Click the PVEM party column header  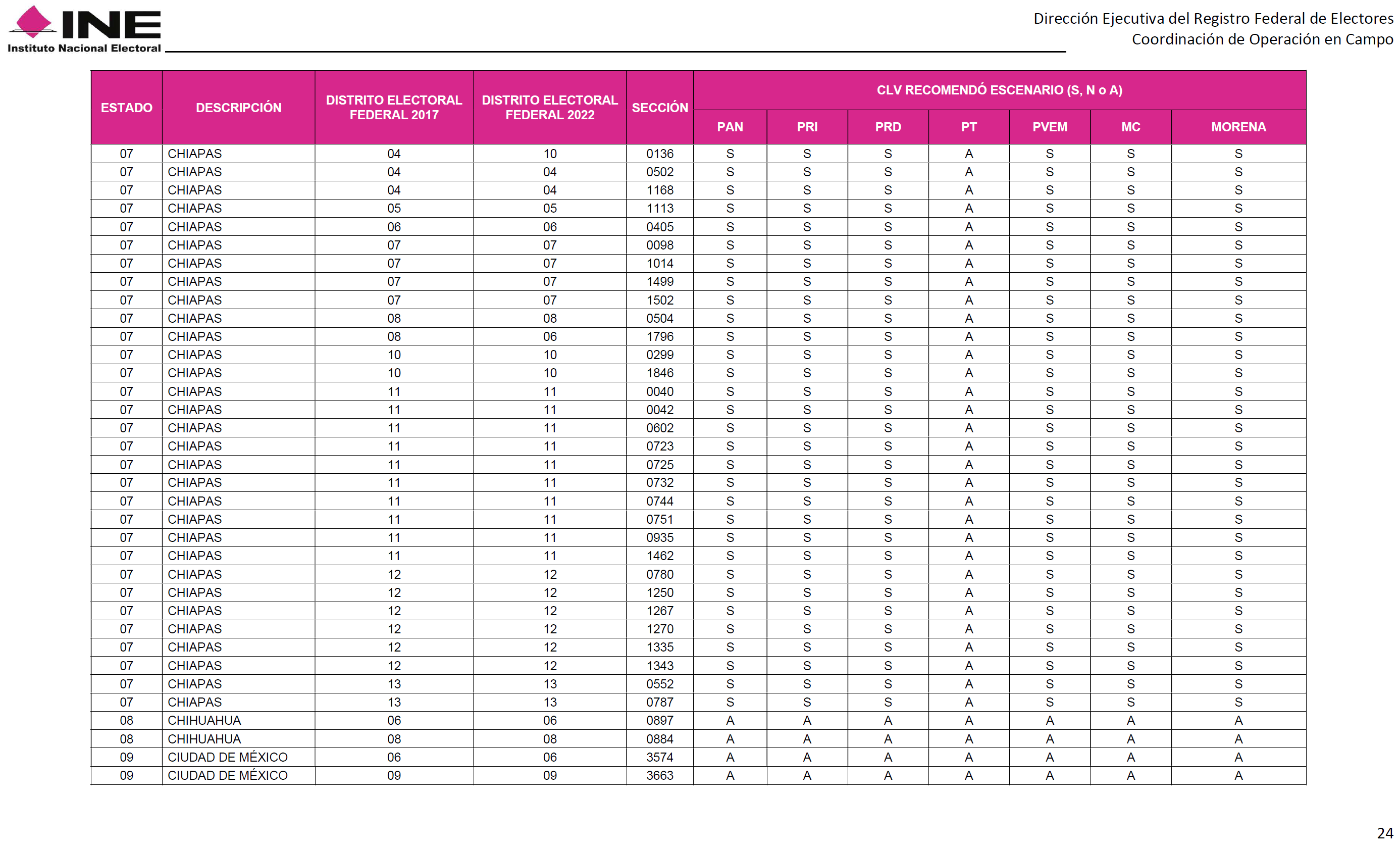pyautogui.click(x=1050, y=127)
